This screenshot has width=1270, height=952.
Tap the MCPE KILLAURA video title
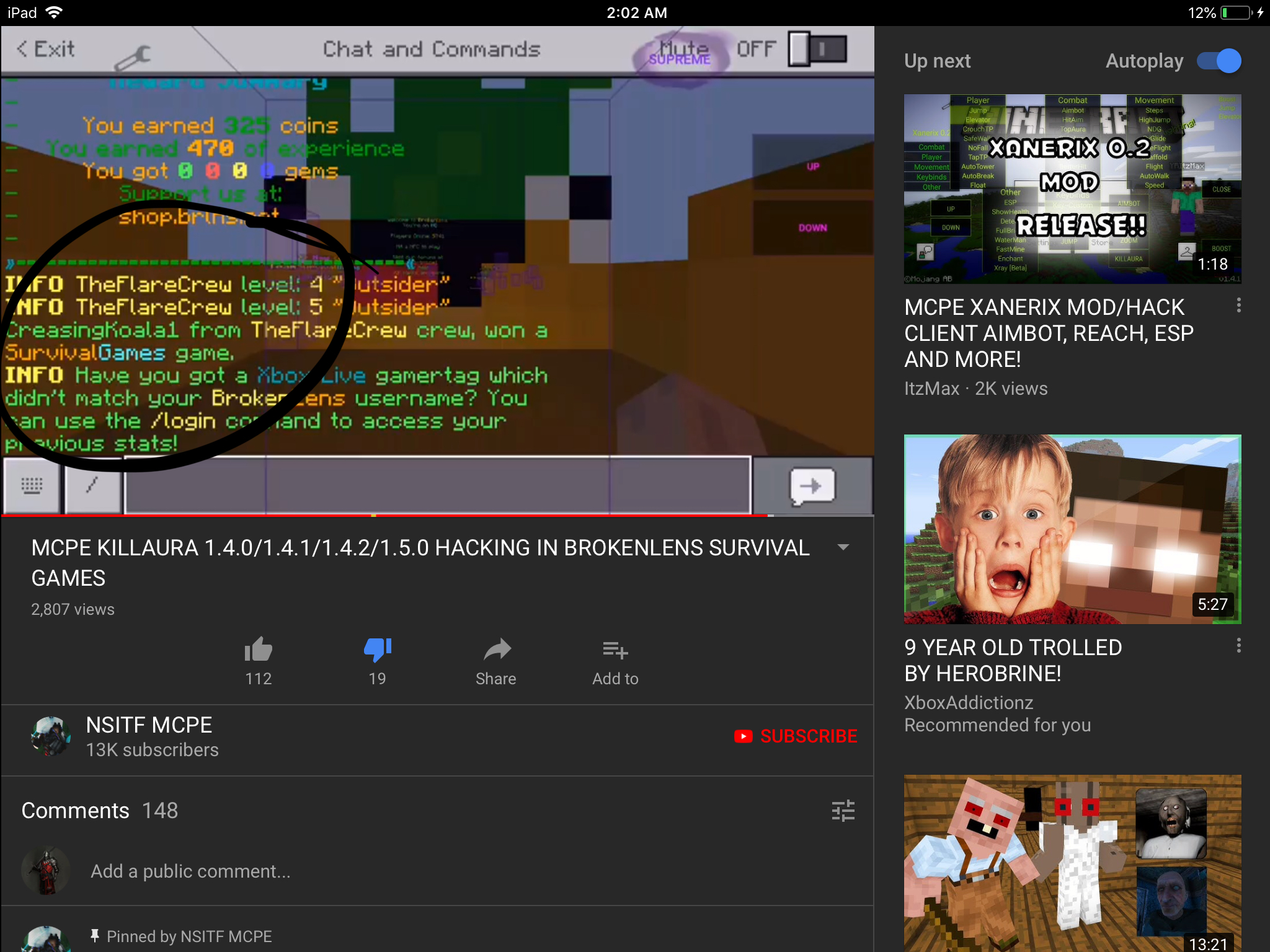click(x=420, y=563)
